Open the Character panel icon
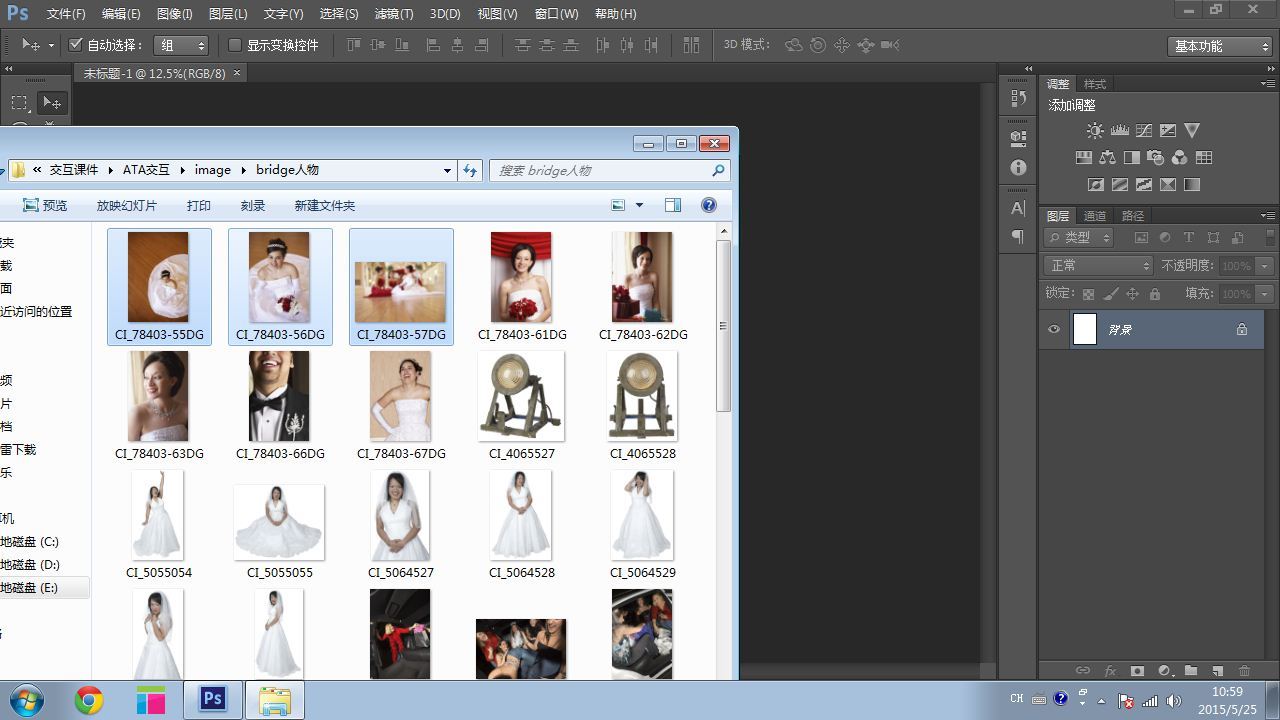This screenshot has width=1280, height=720. tap(1018, 208)
